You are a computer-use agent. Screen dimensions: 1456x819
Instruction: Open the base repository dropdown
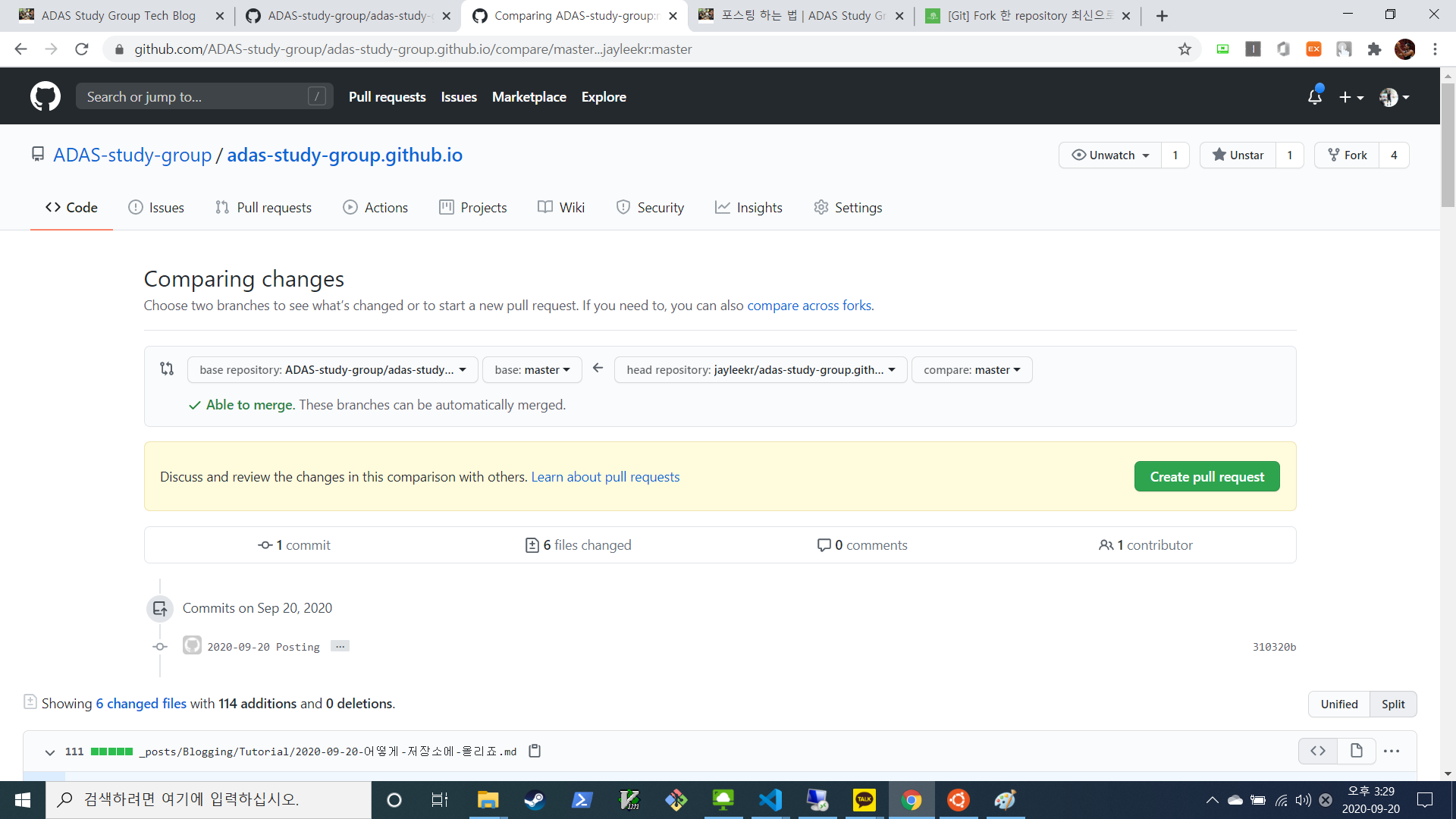pyautogui.click(x=332, y=369)
